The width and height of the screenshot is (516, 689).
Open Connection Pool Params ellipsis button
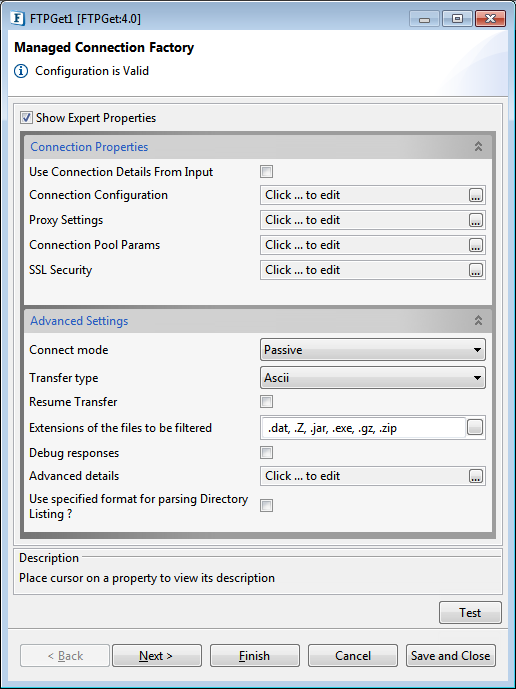[476, 245]
